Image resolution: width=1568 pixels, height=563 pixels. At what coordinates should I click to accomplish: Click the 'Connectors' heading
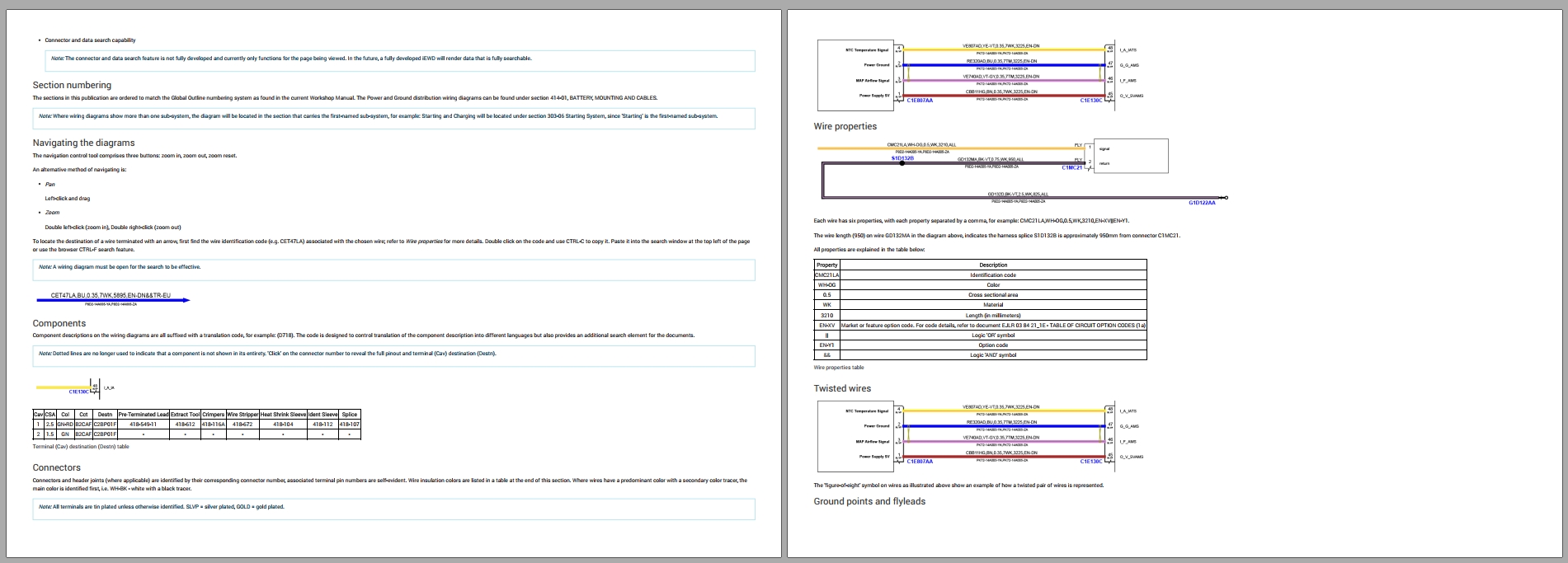[x=57, y=467]
